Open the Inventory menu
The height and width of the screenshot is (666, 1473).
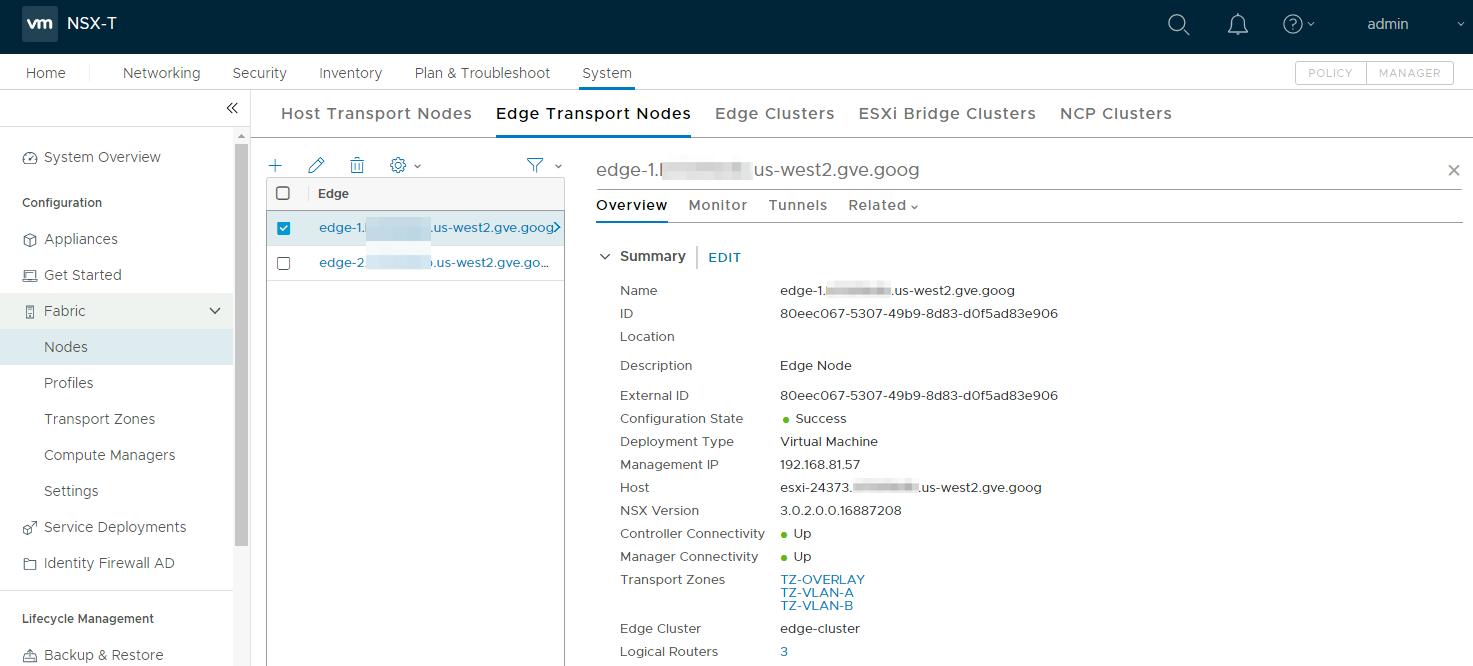click(x=351, y=73)
